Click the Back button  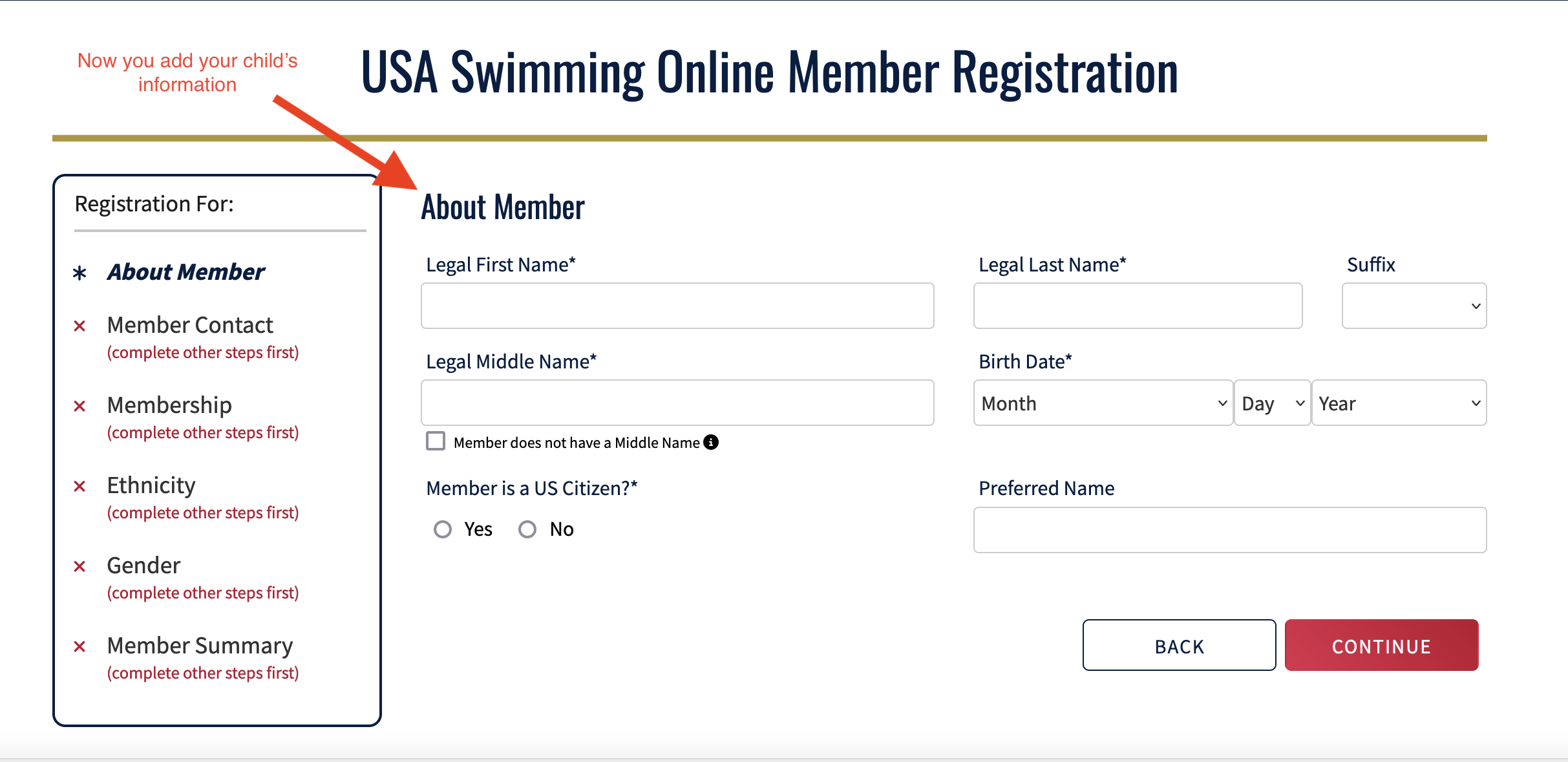pos(1179,646)
